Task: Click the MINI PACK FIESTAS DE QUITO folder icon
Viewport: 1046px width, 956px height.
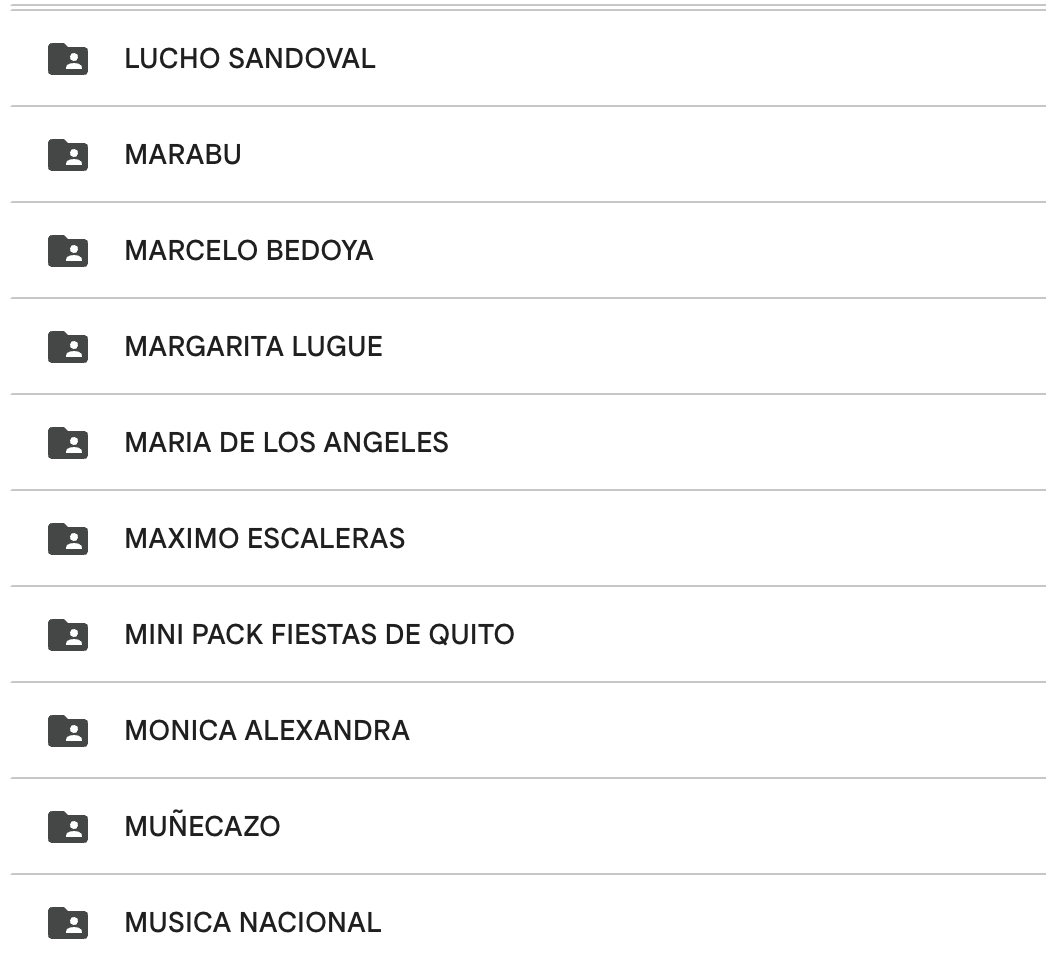Action: [x=68, y=635]
